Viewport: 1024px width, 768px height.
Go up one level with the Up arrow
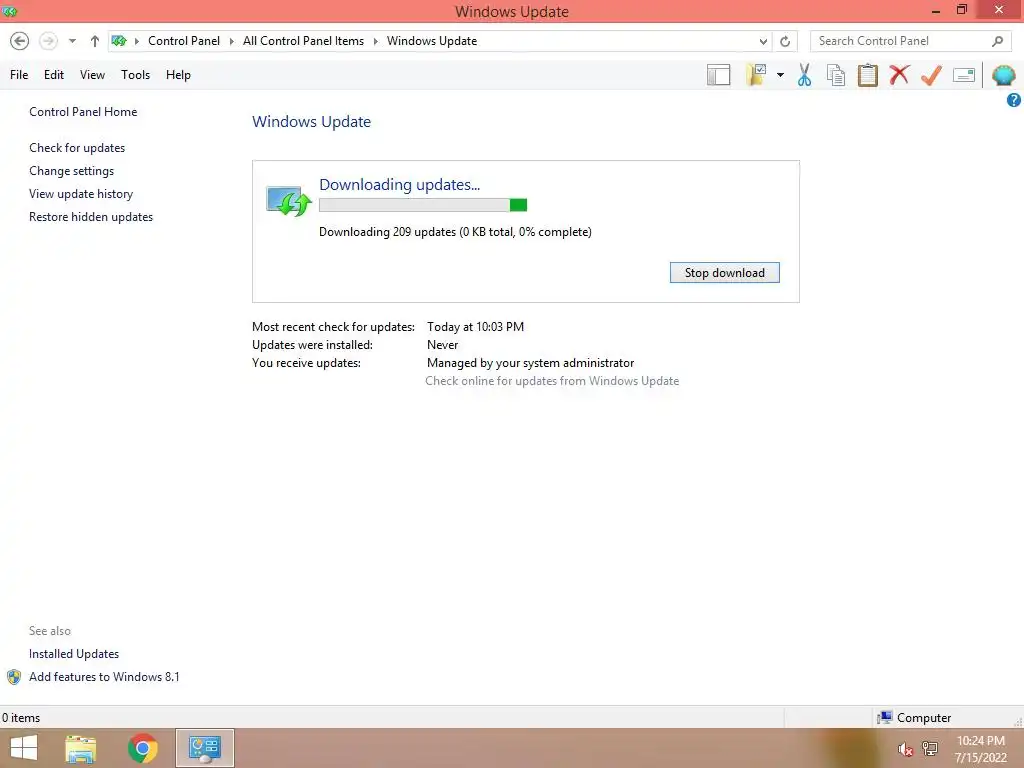coord(95,41)
